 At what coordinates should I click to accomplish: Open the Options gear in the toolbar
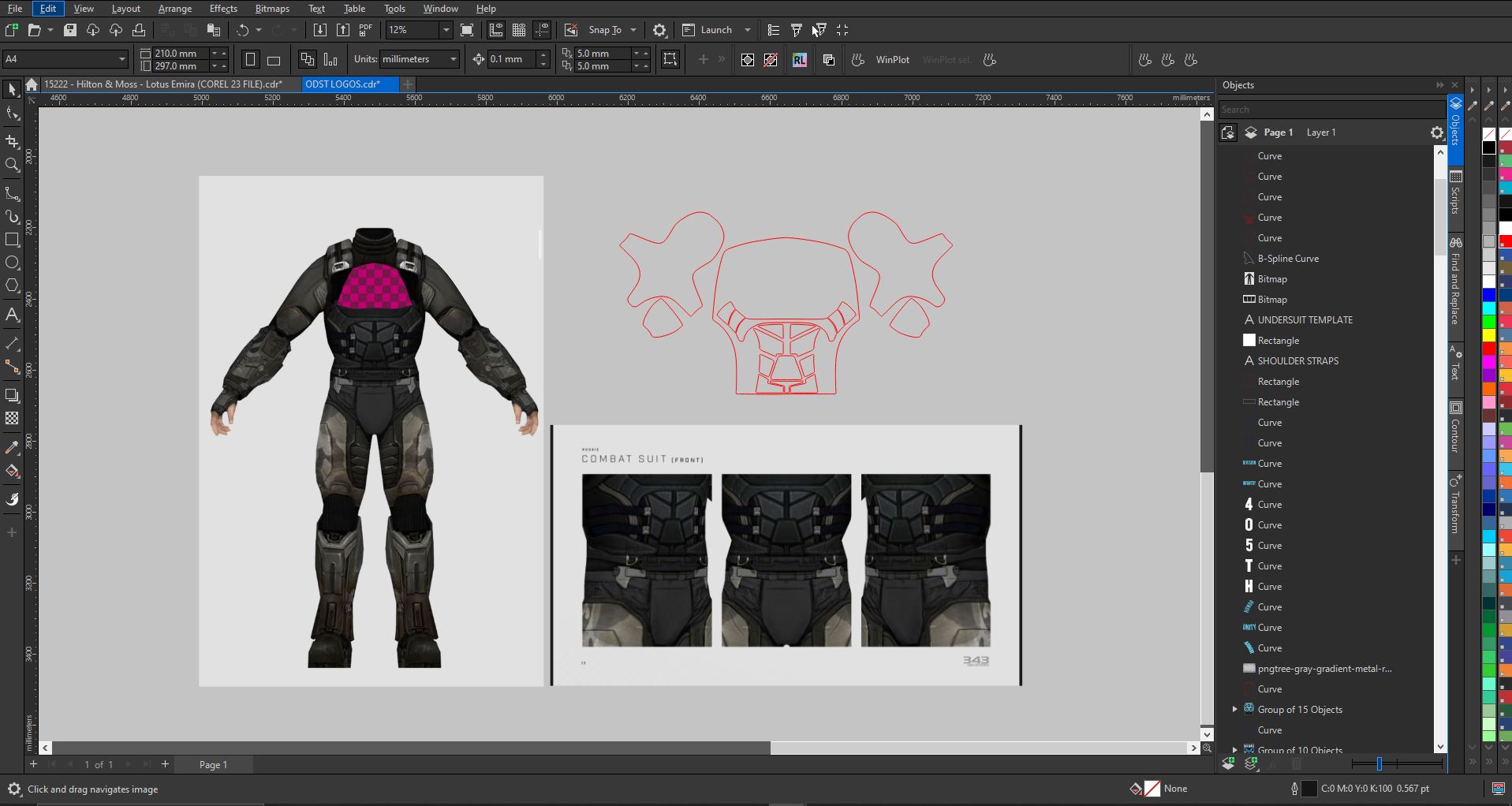[659, 30]
